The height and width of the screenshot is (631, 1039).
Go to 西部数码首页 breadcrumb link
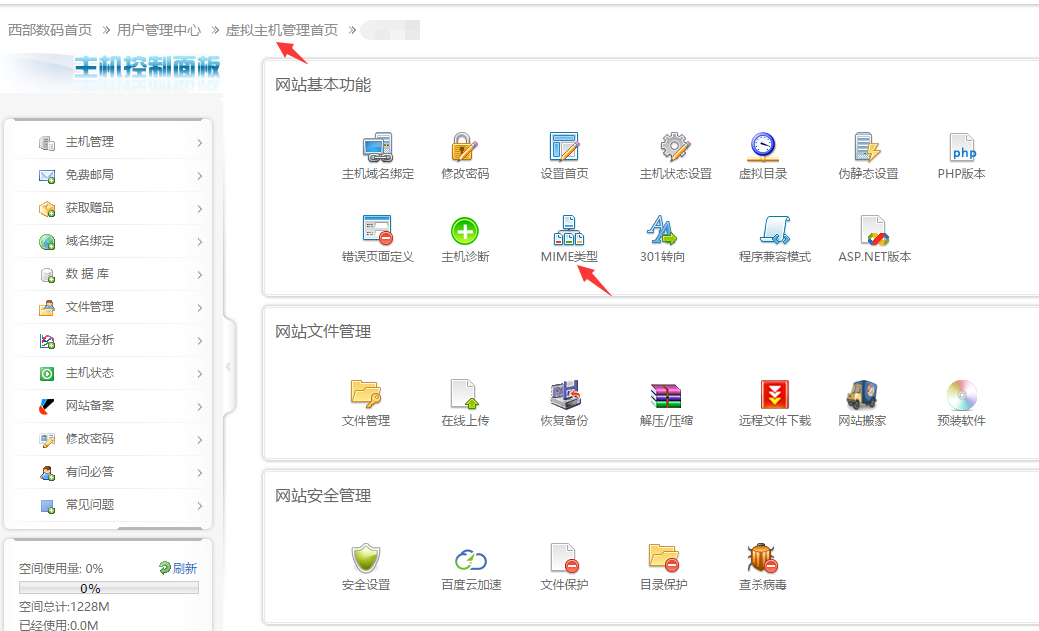click(50, 30)
